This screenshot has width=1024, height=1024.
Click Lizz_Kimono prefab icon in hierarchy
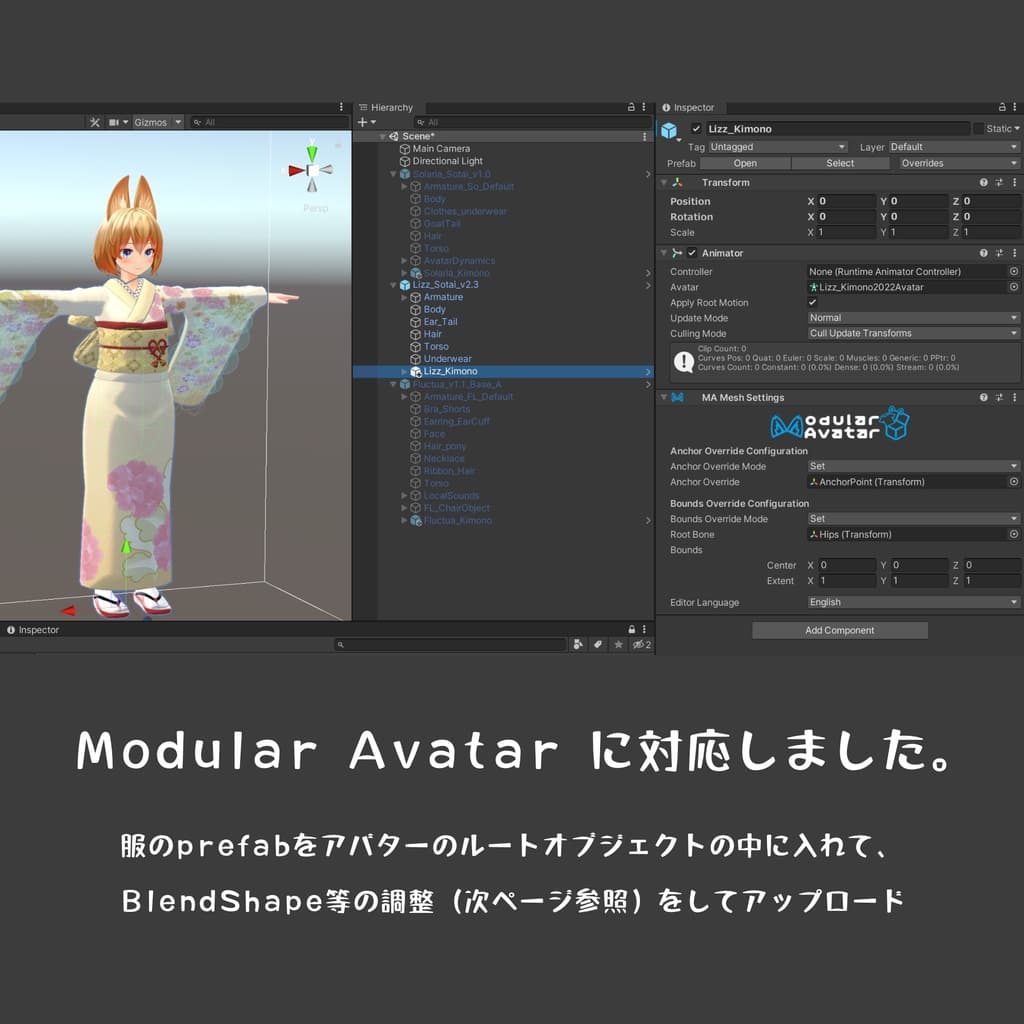tap(415, 372)
